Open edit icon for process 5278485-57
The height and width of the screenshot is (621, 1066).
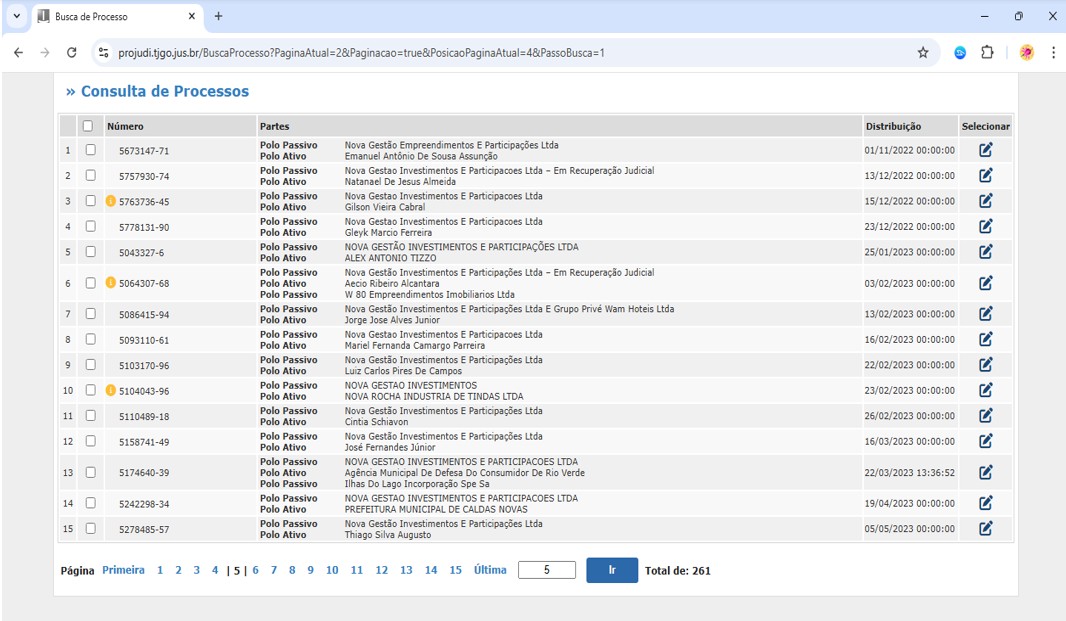coord(985,529)
